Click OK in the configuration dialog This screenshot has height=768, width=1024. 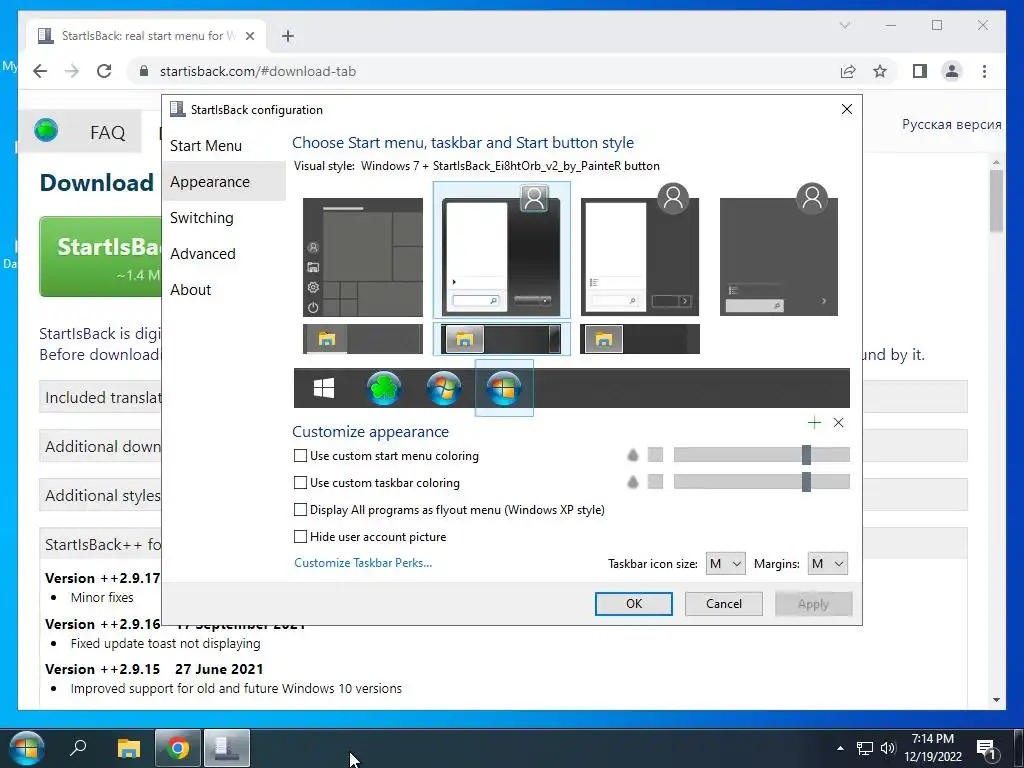633,603
